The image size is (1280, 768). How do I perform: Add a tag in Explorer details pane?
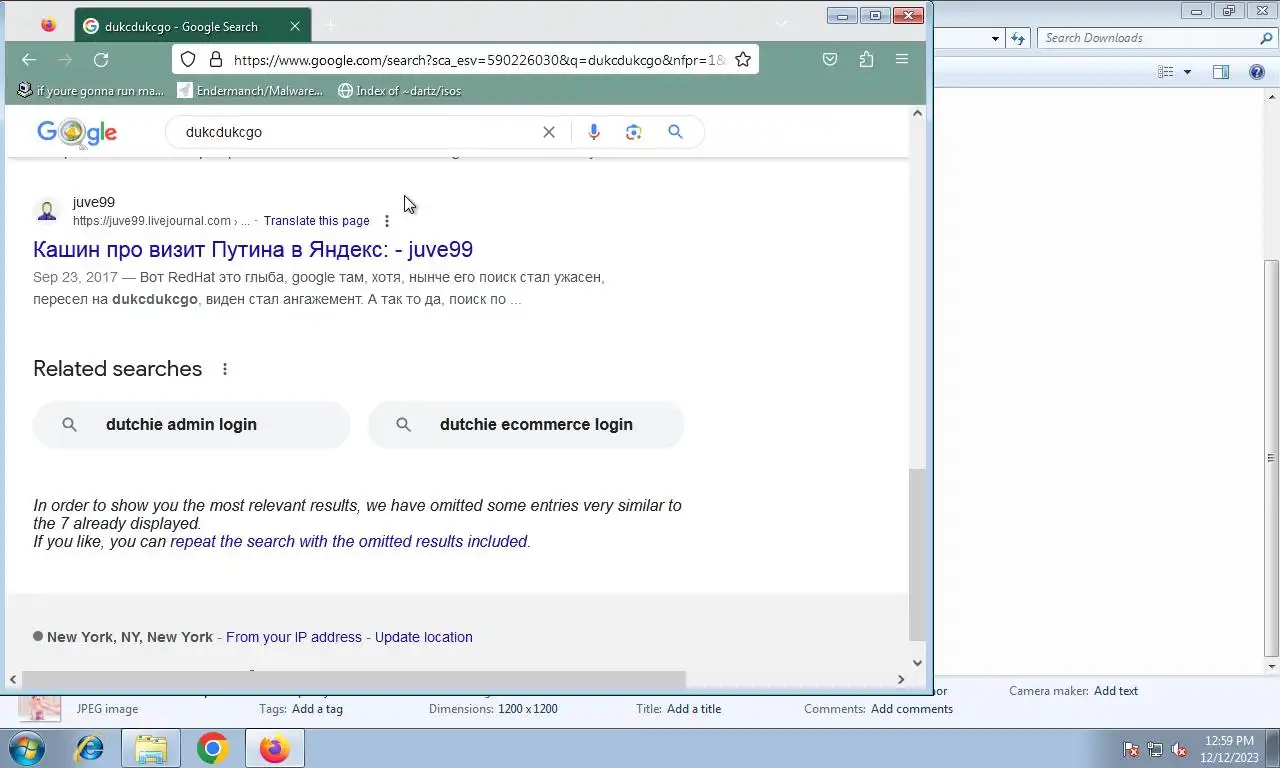(317, 709)
